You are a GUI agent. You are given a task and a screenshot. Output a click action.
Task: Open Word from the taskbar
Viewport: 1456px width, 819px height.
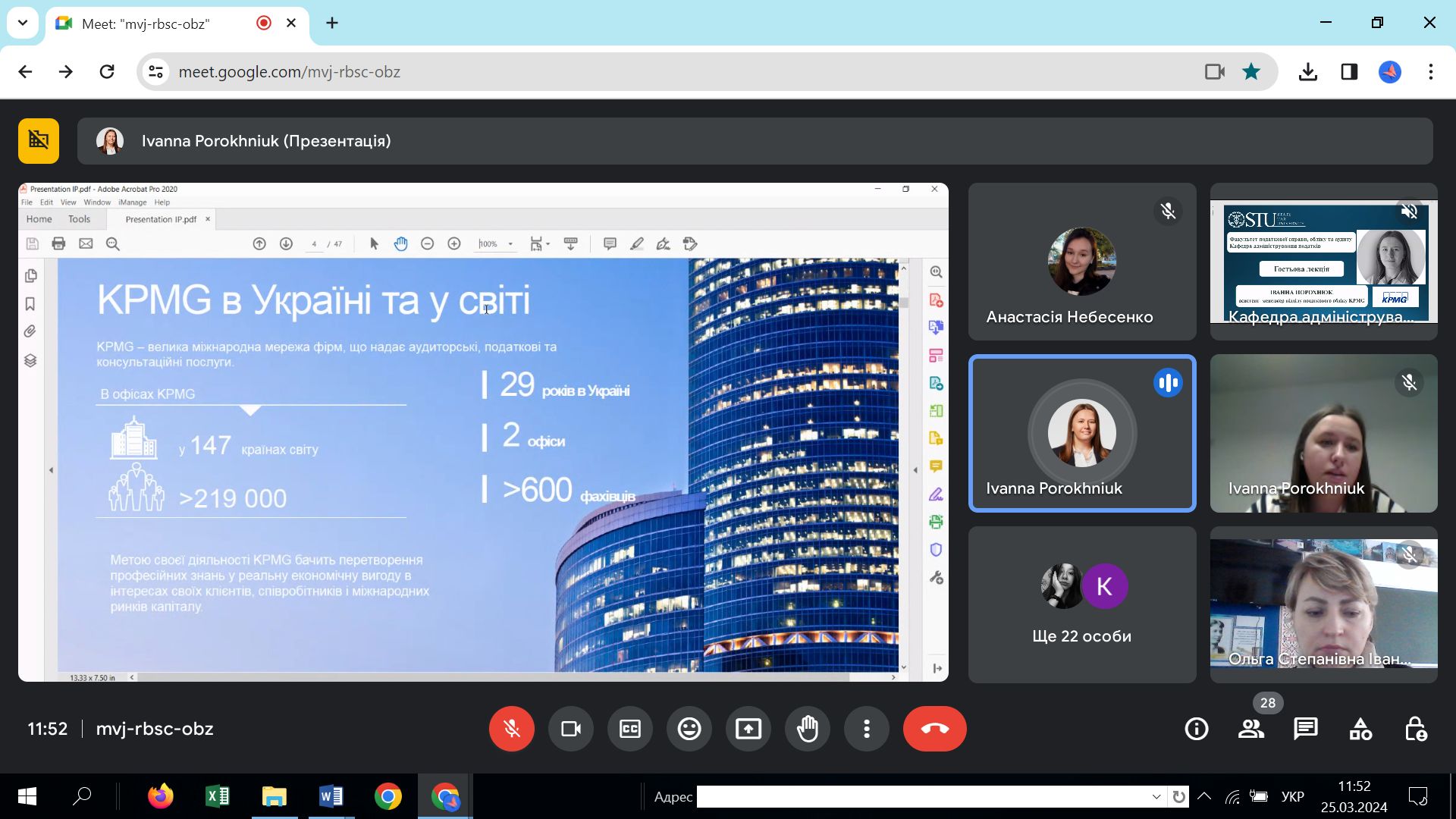(x=331, y=796)
